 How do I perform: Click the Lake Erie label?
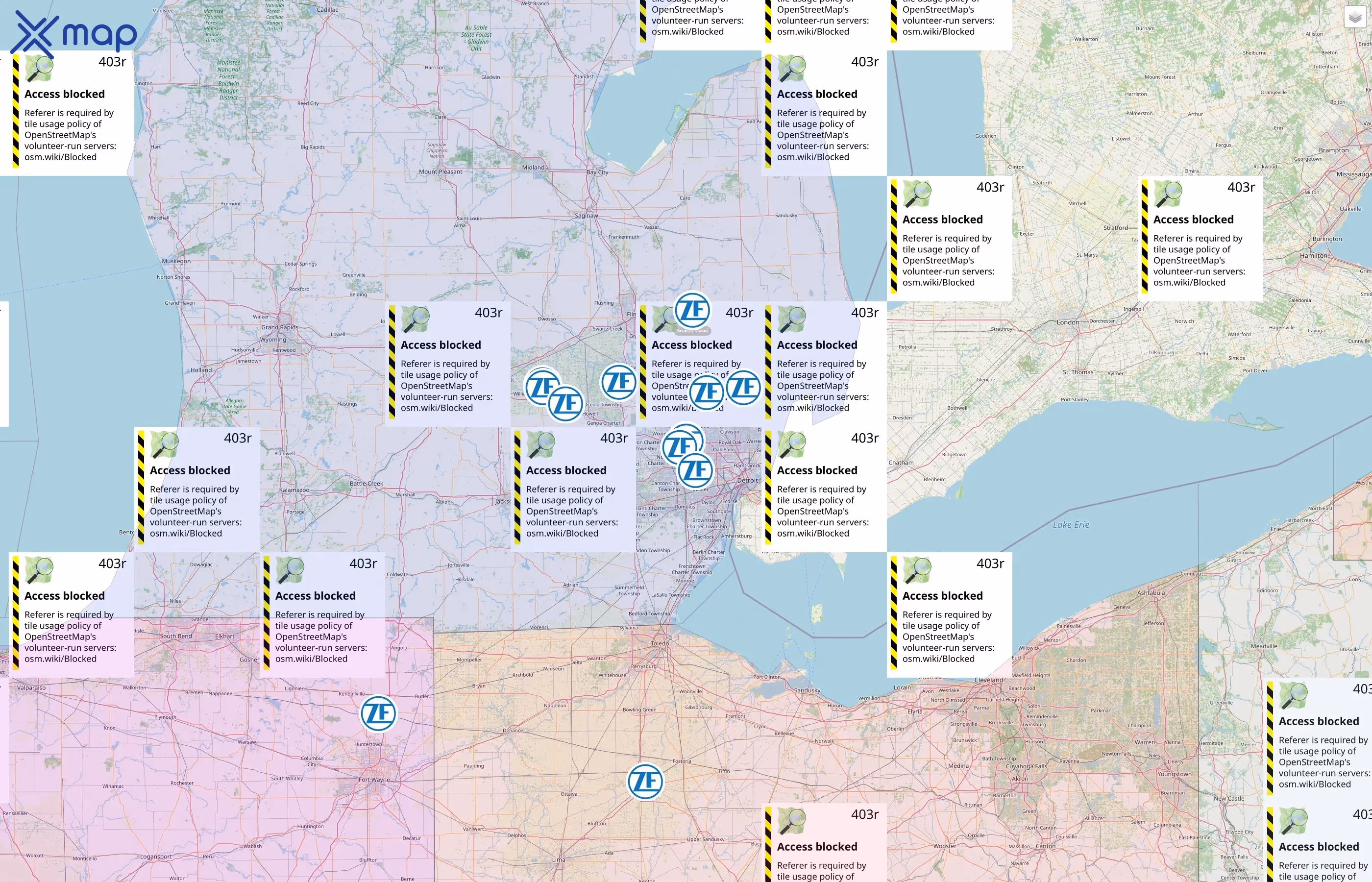pyautogui.click(x=1071, y=525)
